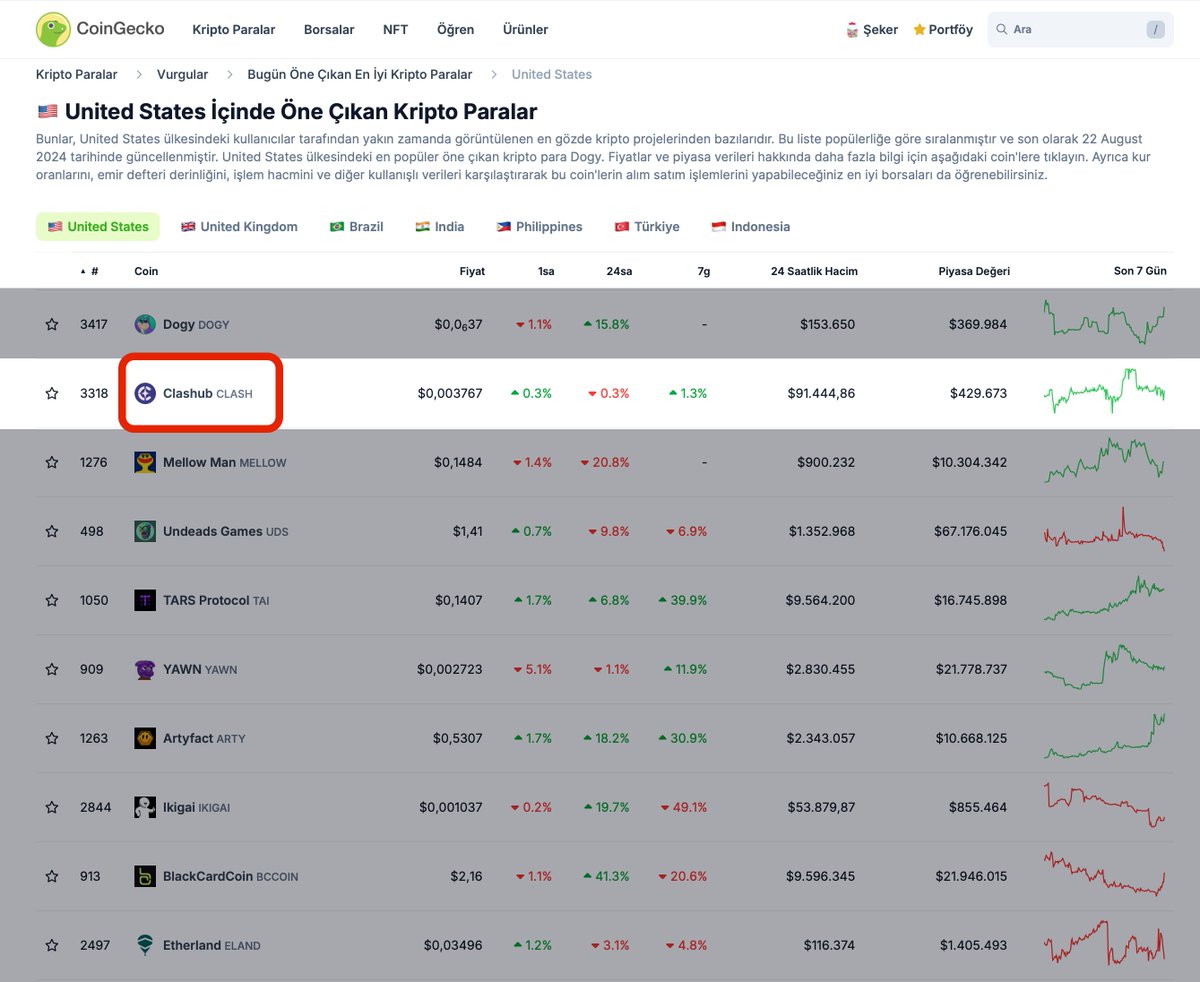Sort by the 24sa column header

619,271
